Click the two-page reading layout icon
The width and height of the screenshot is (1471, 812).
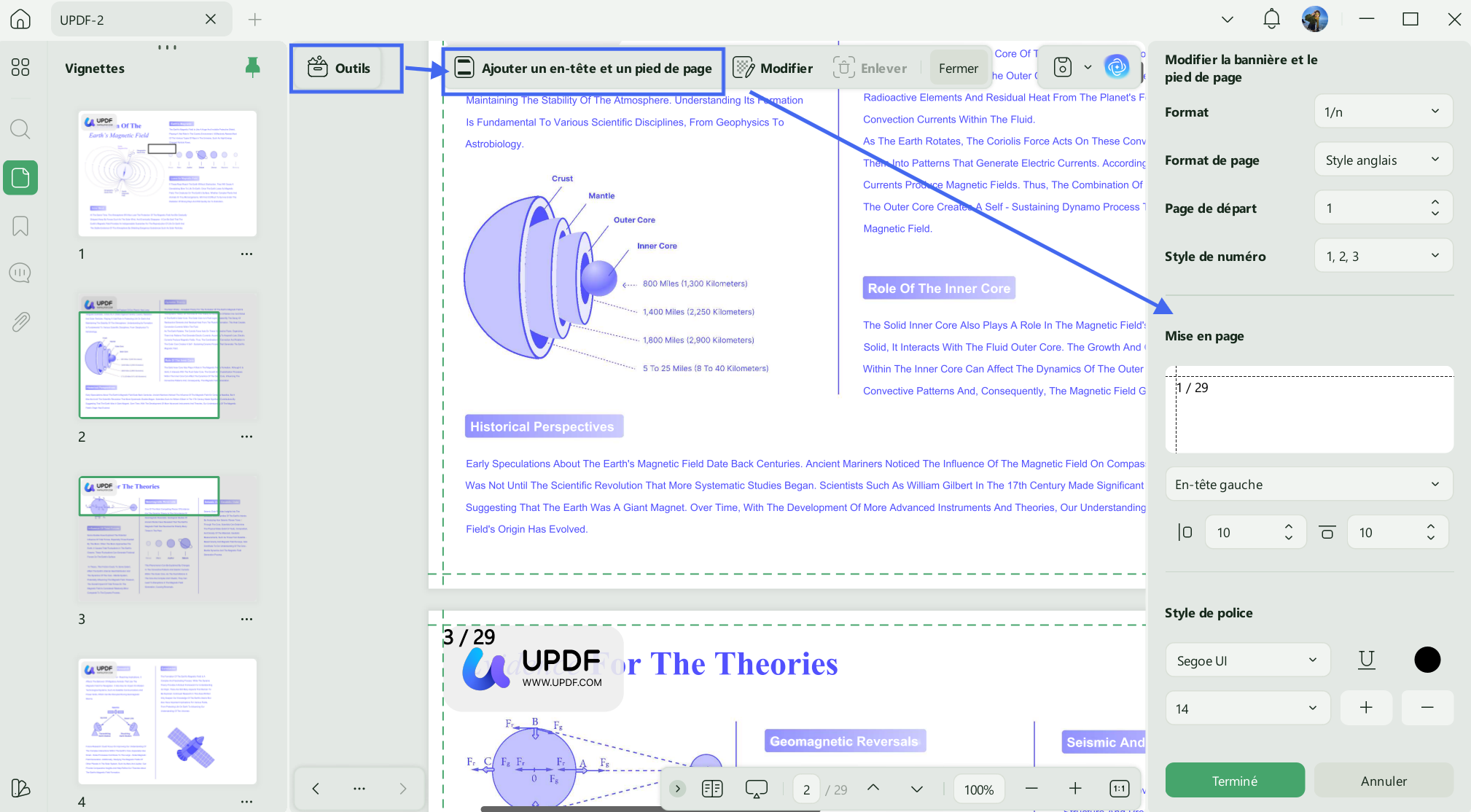coord(712,789)
